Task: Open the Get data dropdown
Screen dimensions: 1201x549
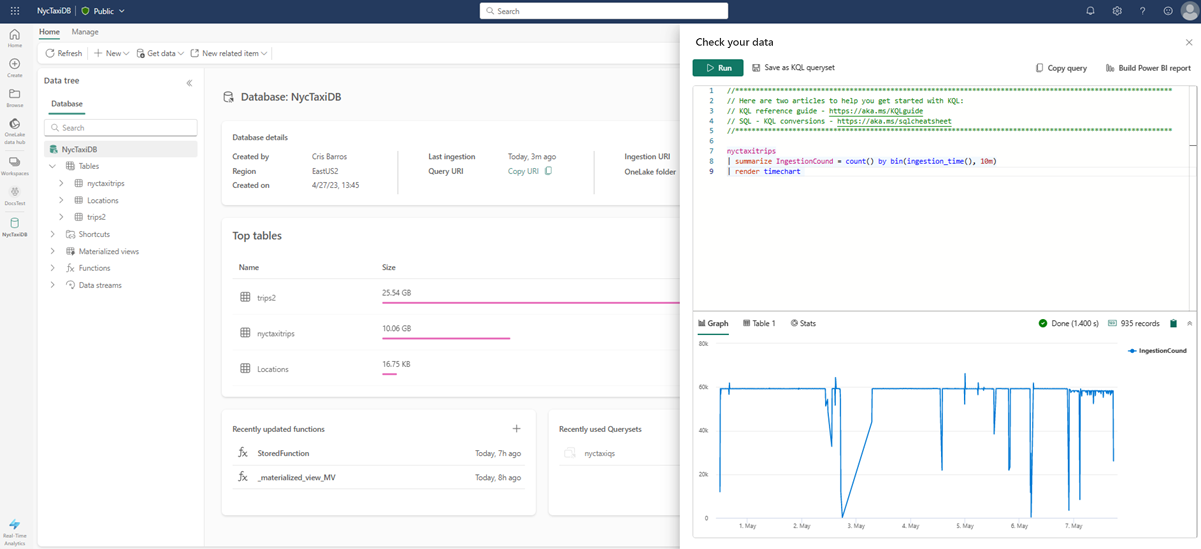Action: pos(160,53)
